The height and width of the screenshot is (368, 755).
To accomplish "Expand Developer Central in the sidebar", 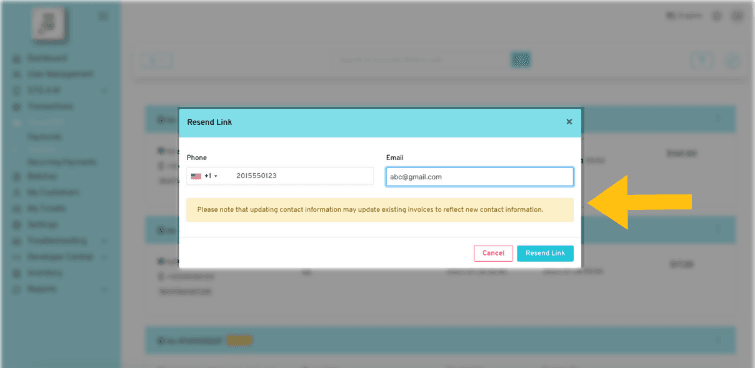I will point(60,257).
